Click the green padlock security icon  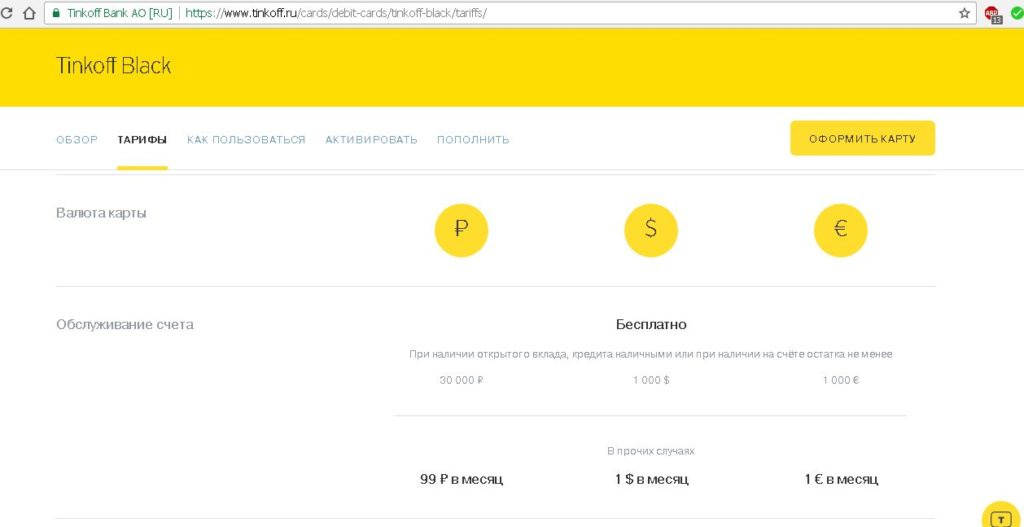click(x=56, y=13)
